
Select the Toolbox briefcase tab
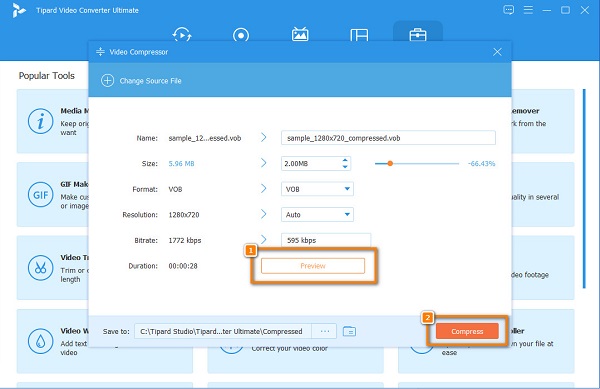click(x=417, y=35)
